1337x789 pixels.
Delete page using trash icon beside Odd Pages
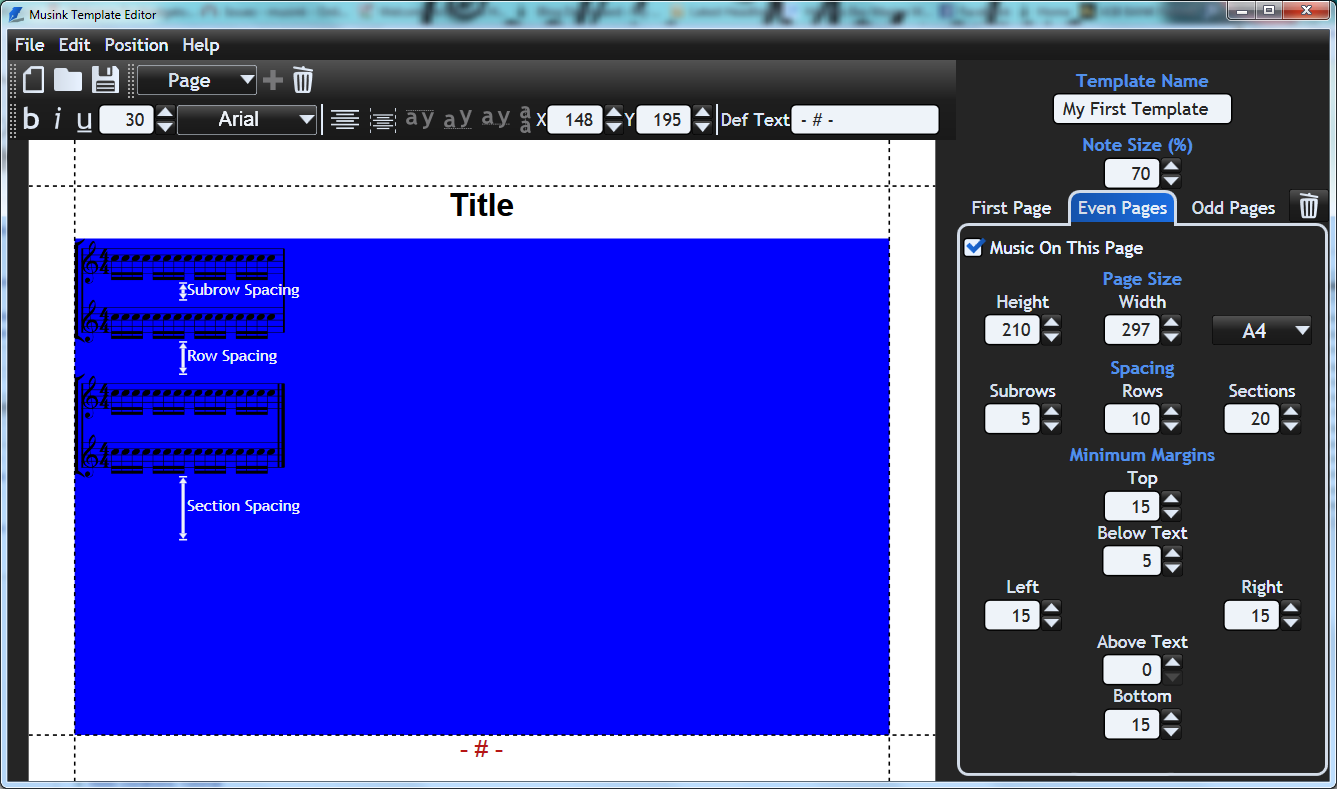click(1308, 207)
